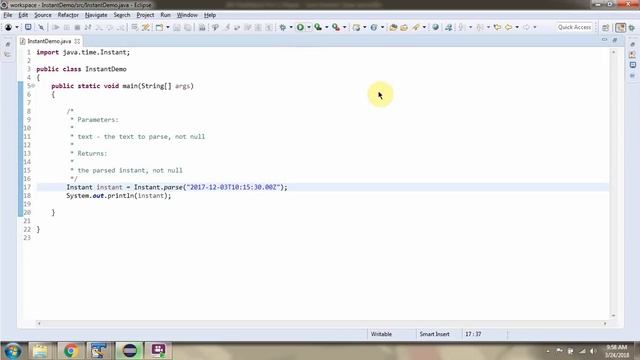Open the Window menu
The width and height of the screenshot is (640, 360).
187,15
